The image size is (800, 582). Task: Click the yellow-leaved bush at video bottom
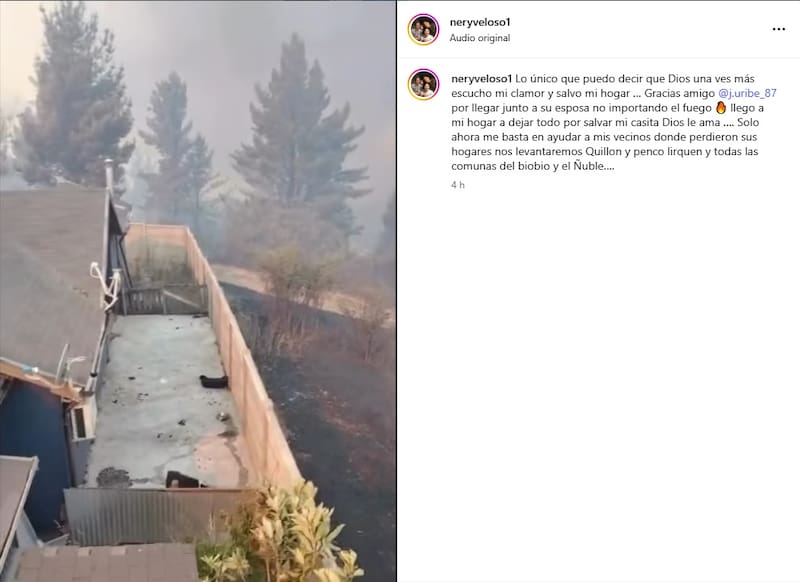286,536
